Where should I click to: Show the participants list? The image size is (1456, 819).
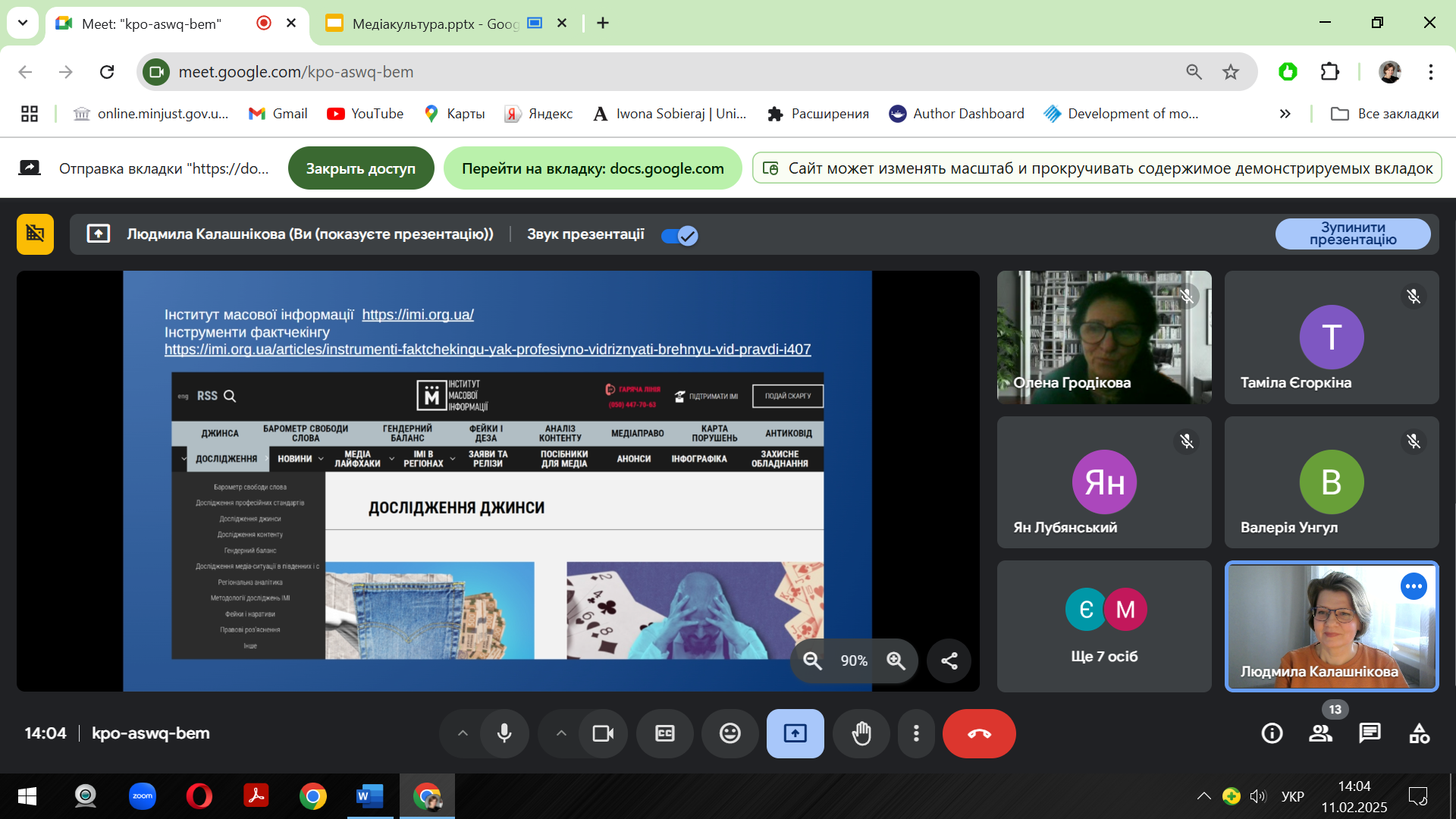(1320, 733)
